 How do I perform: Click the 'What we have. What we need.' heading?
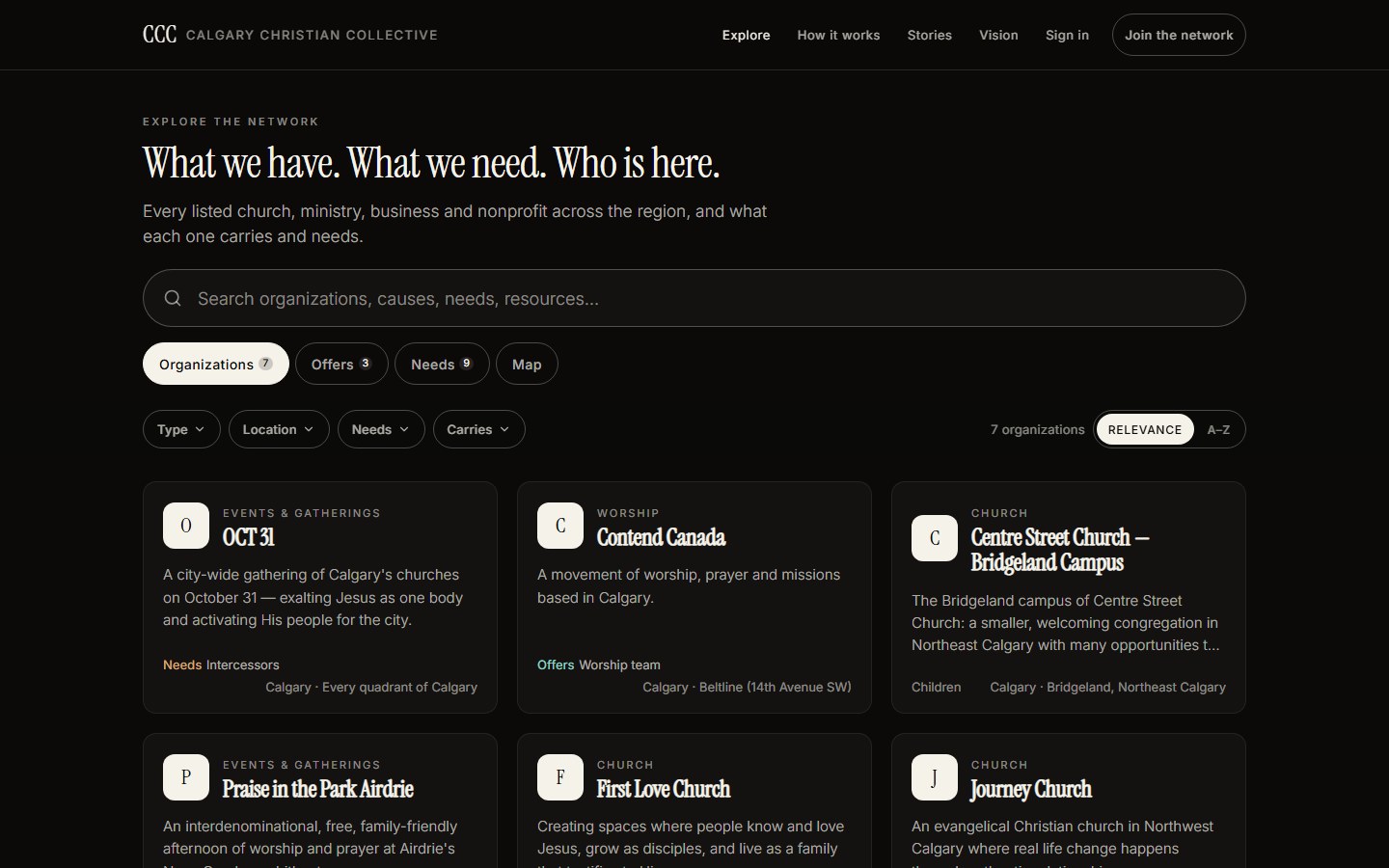coord(431,163)
